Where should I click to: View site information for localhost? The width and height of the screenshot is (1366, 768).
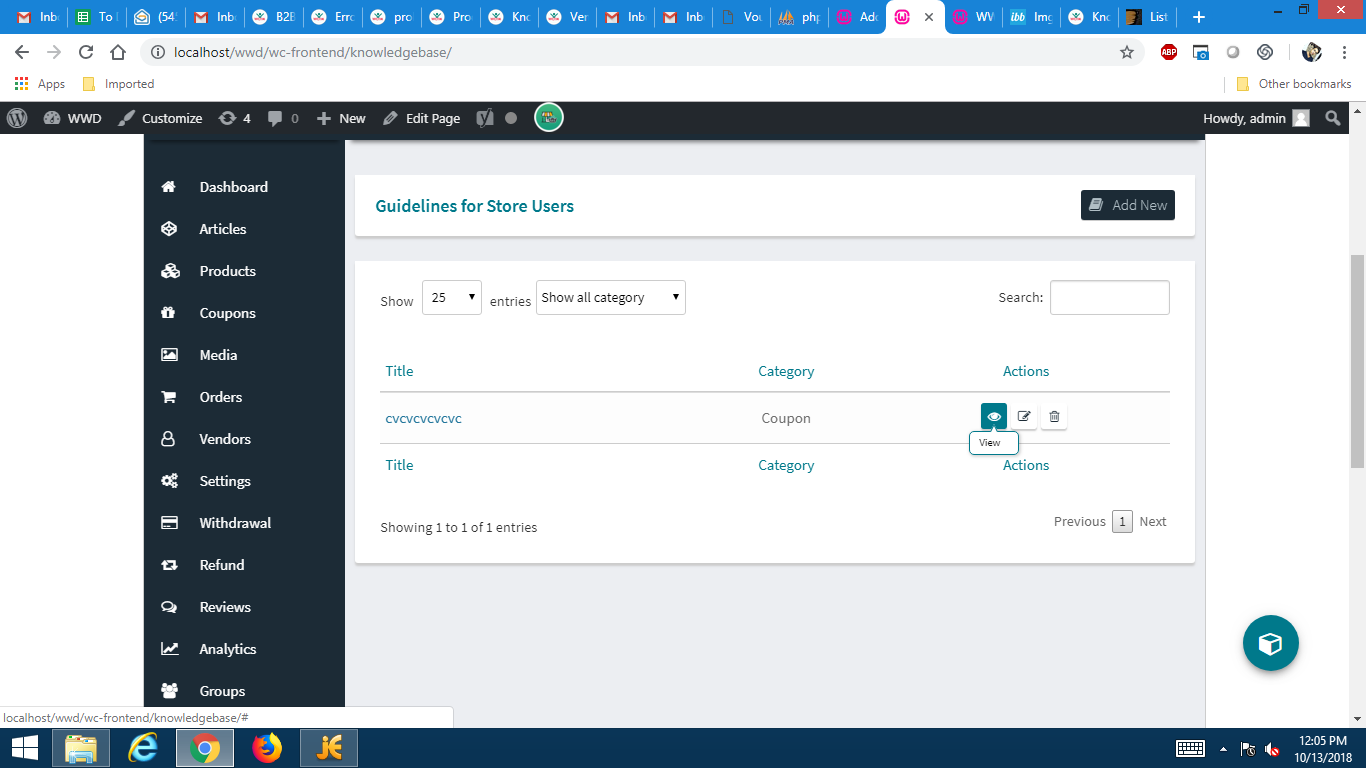point(158,52)
